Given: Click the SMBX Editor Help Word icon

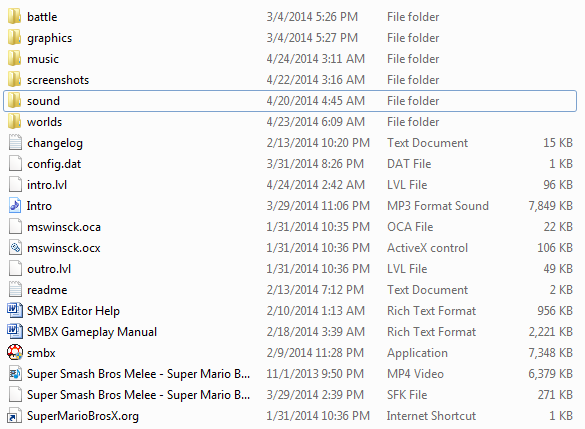Looking at the screenshot, I should (15, 310).
